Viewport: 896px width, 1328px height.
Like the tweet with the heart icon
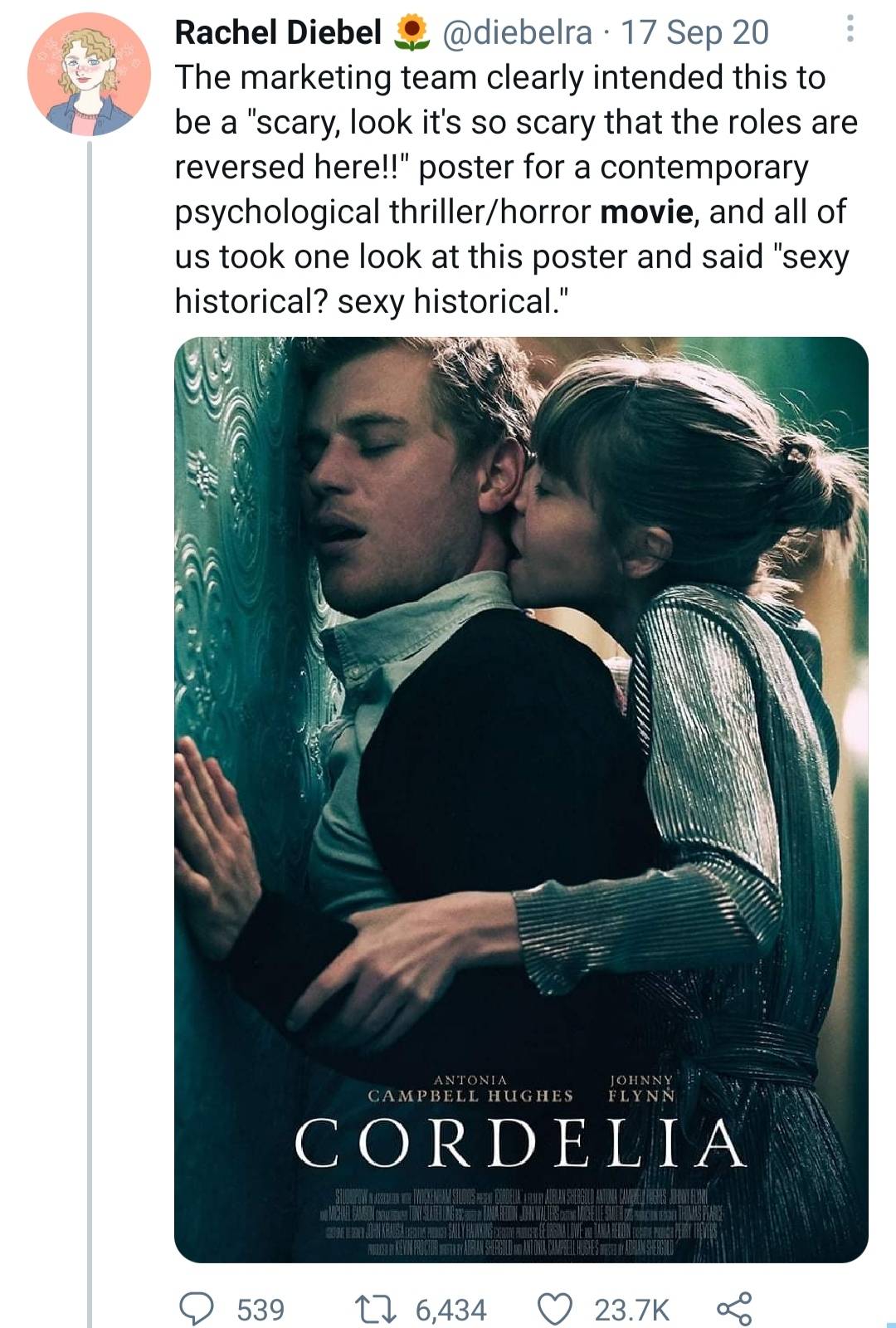pos(557,1310)
